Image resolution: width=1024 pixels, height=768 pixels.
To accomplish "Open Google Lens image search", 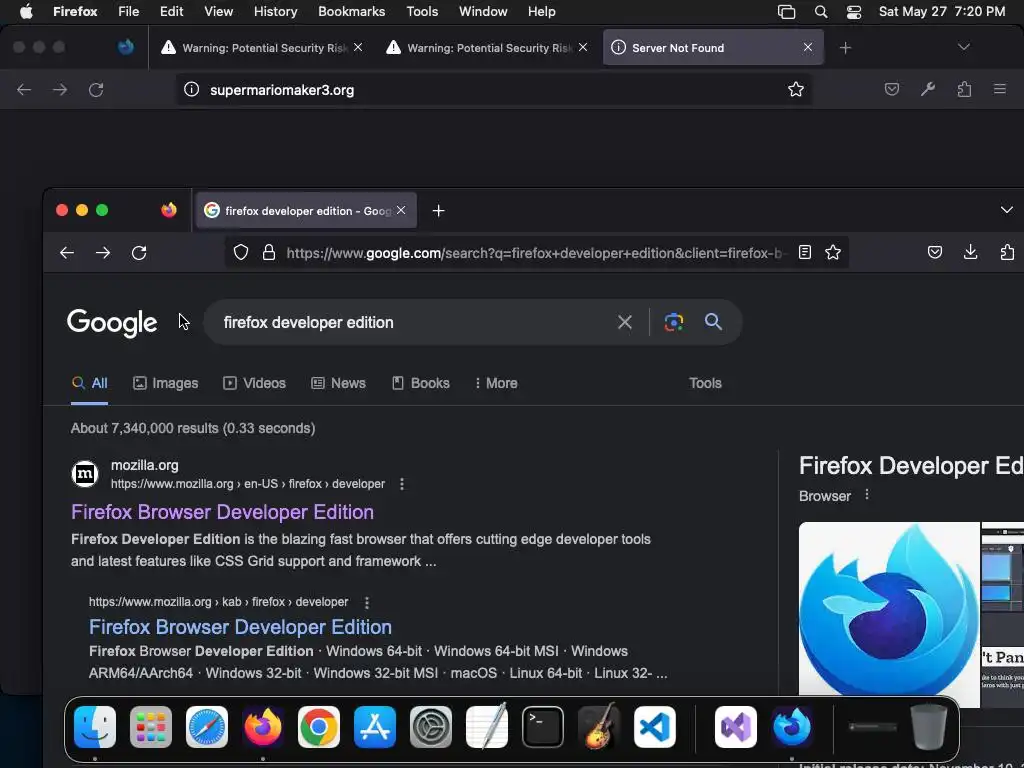I will (673, 322).
